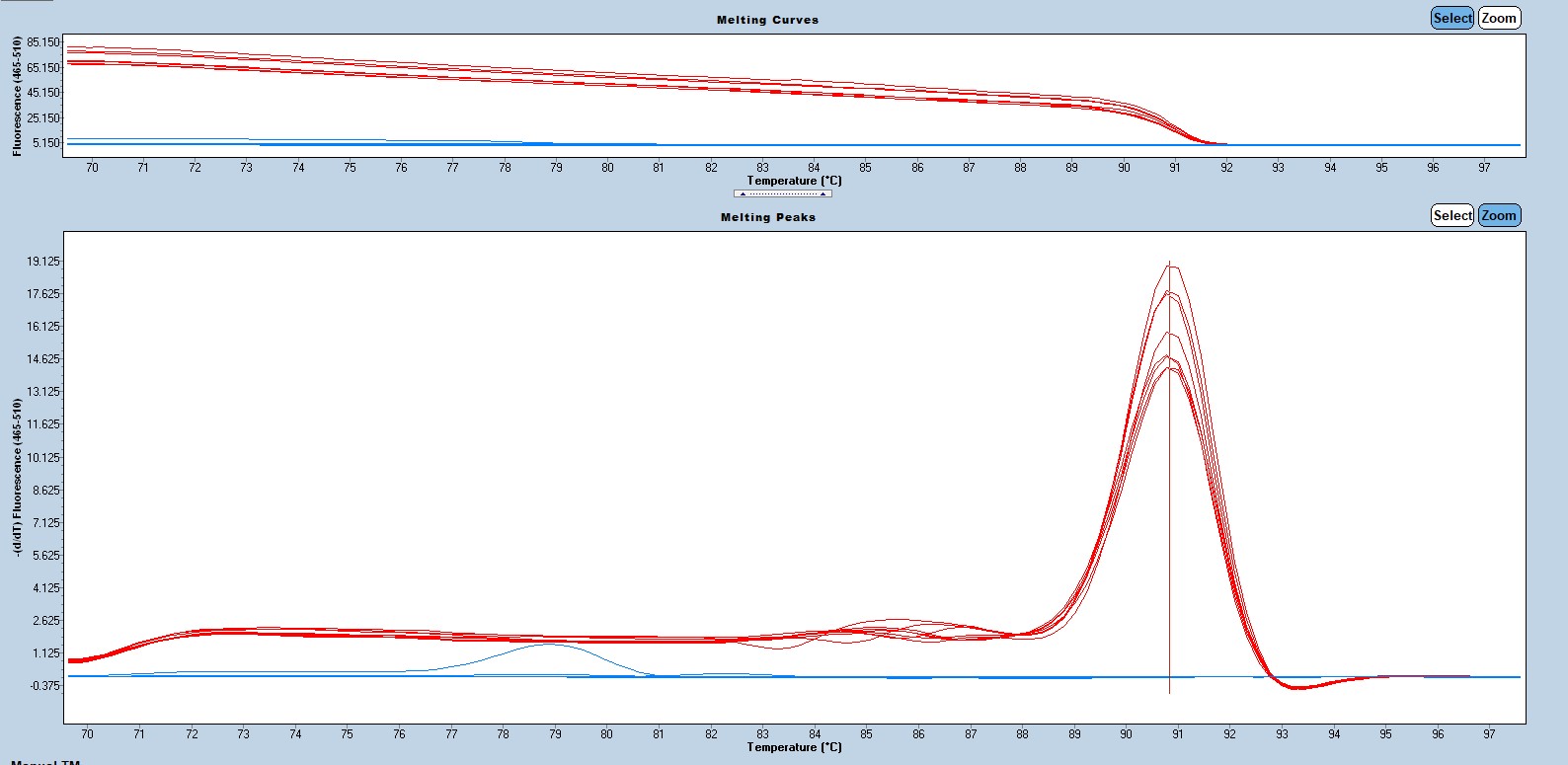Click the 19.125 tick on Melting Peaks axis
The image size is (1568, 765).
tap(43, 262)
